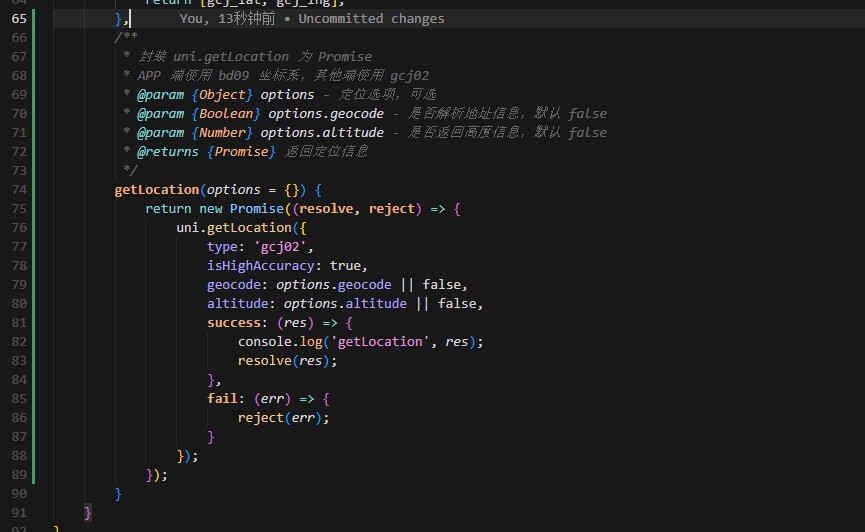Click Promise in the 'new Promise' expression
Image resolution: width=865 pixels, height=532 pixels.
(257, 208)
